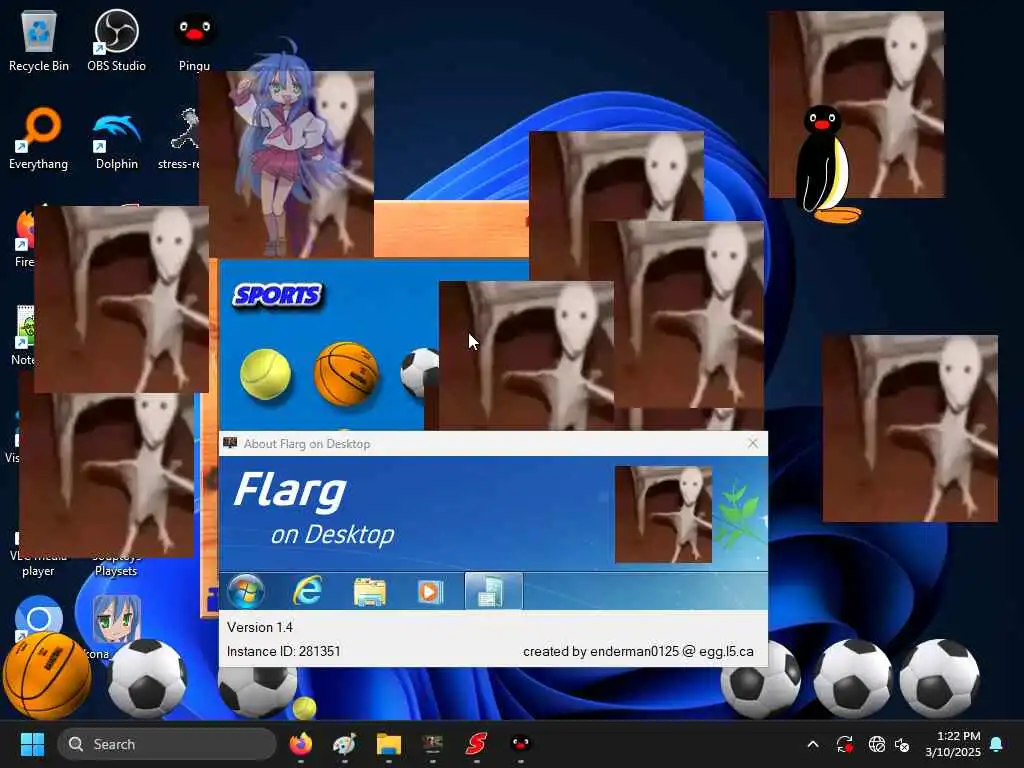Open the notification bell

(x=997, y=744)
